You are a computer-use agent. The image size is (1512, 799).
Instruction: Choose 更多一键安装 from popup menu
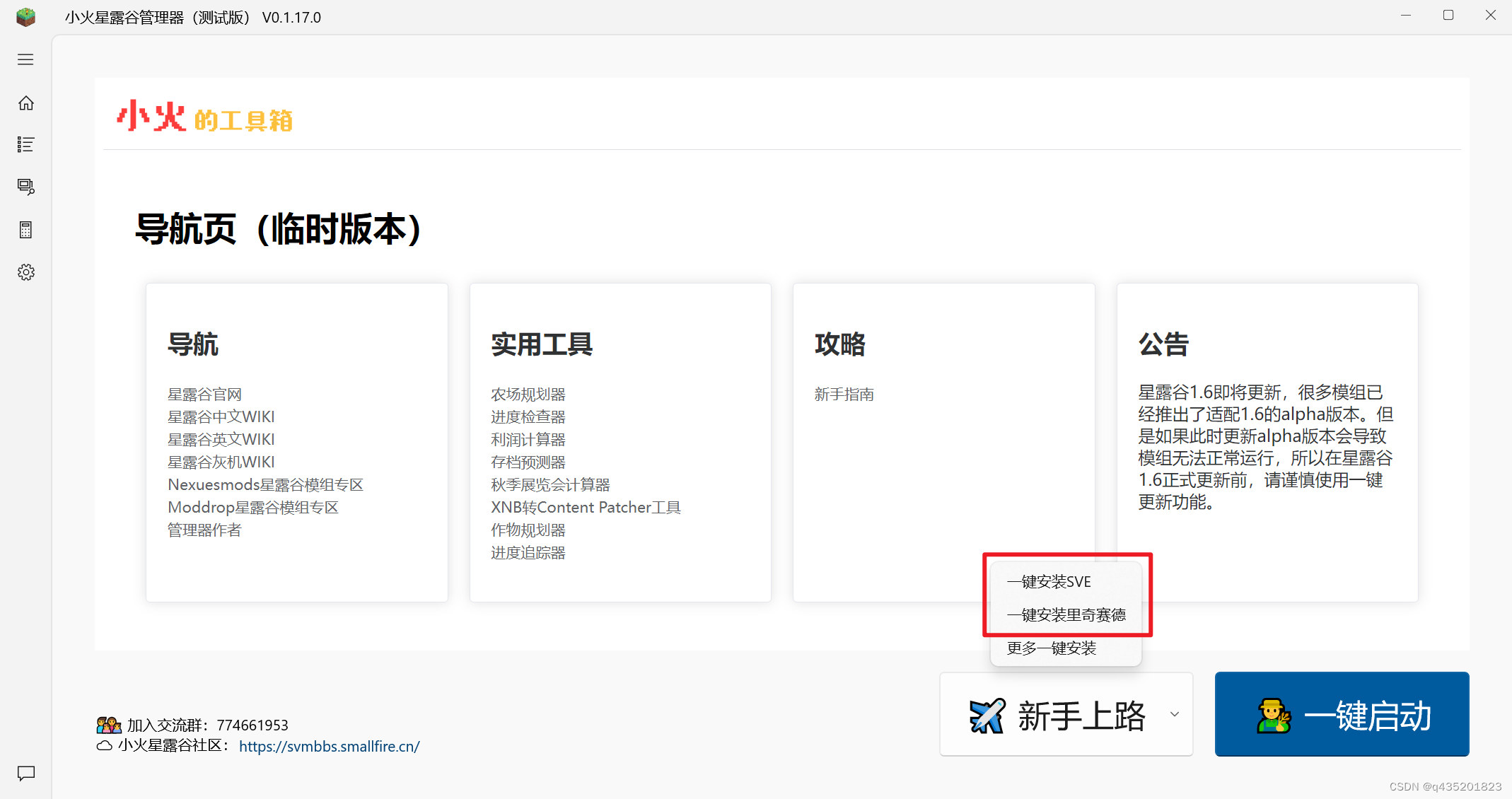point(1051,648)
